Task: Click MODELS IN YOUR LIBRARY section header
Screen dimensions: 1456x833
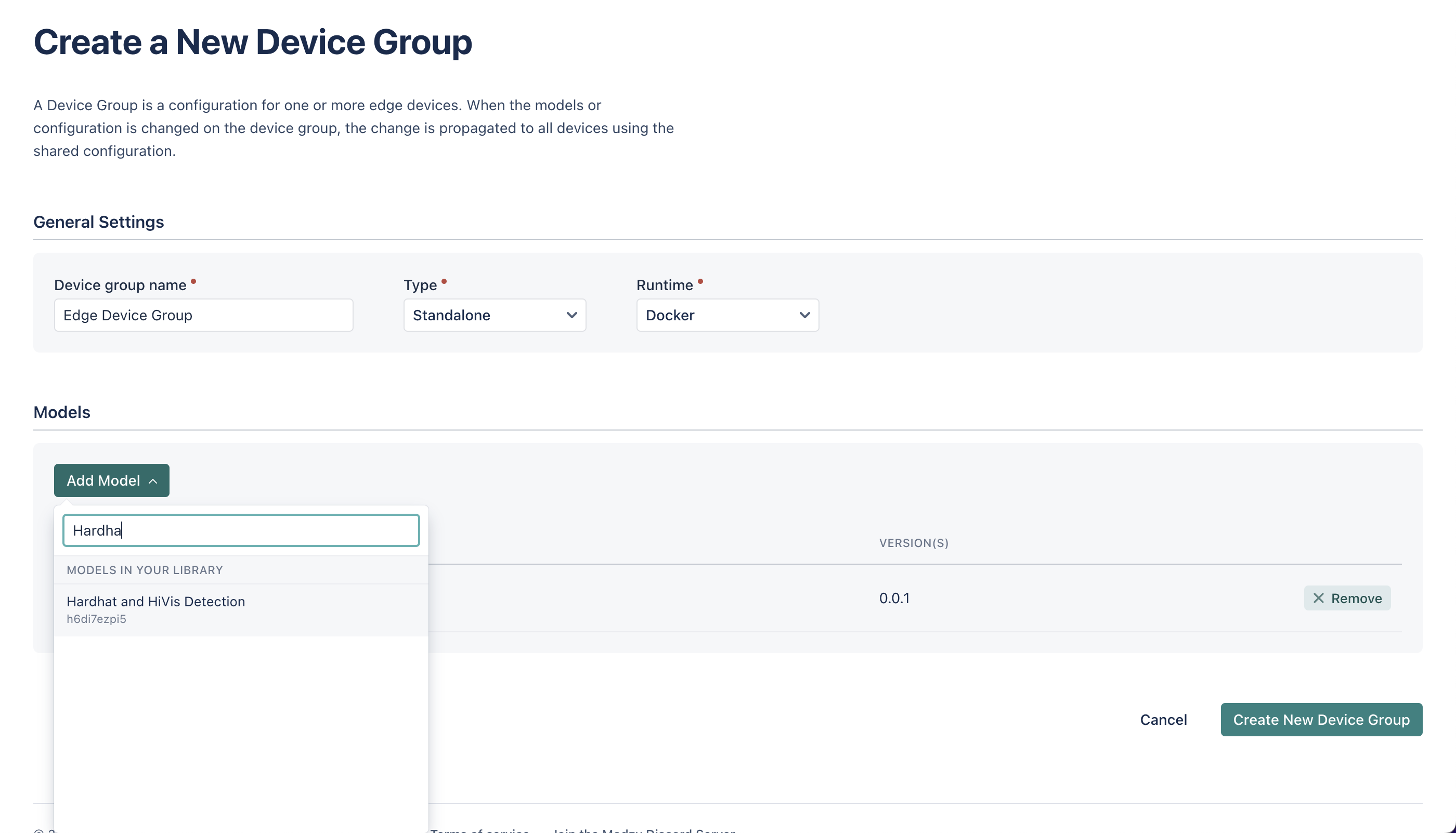Action: 145,570
